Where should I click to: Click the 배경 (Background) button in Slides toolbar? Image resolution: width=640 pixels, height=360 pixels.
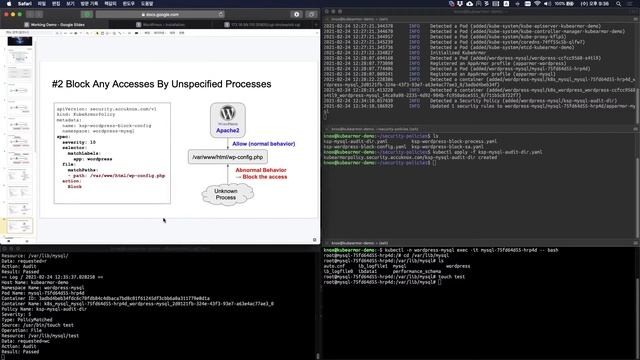tap(147, 33)
